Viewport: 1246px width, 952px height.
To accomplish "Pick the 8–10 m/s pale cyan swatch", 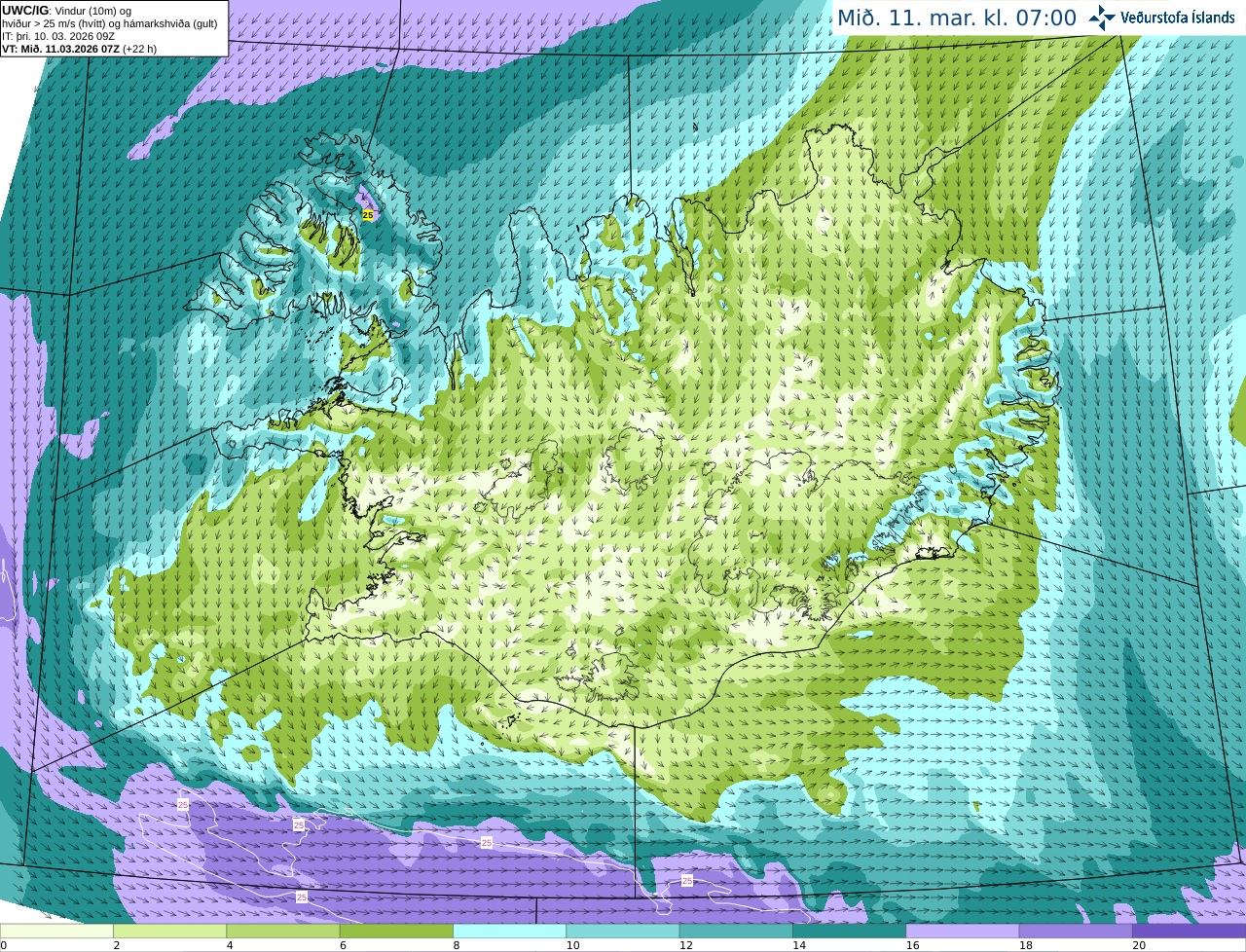I will [x=509, y=931].
